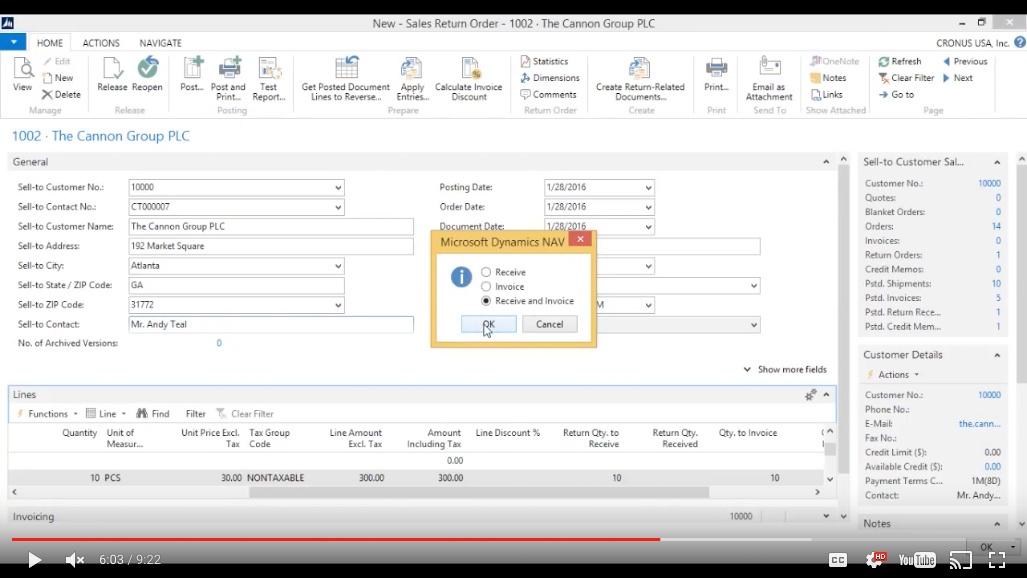Open the Test Report icon
1027x578 pixels.
(269, 79)
